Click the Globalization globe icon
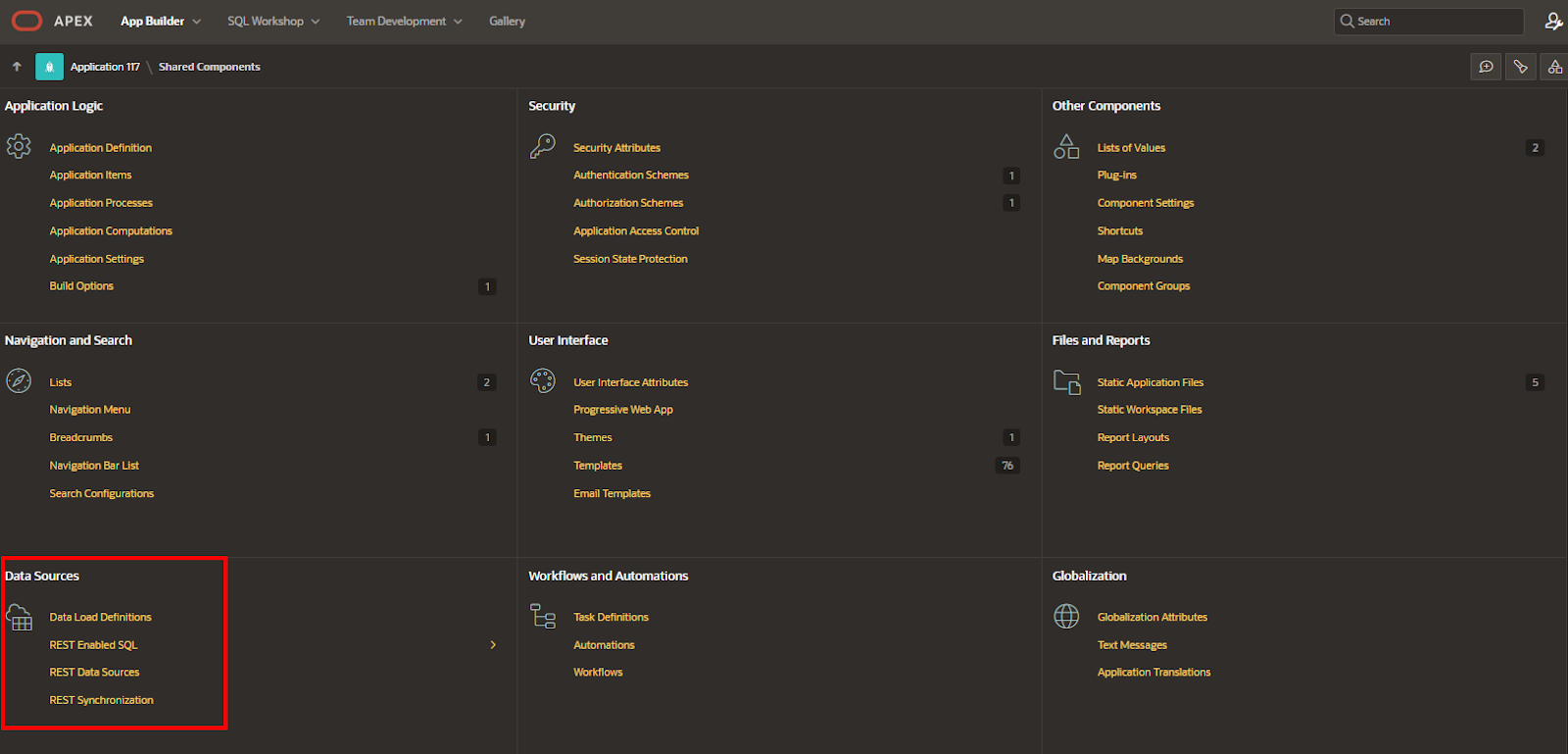 coord(1066,616)
